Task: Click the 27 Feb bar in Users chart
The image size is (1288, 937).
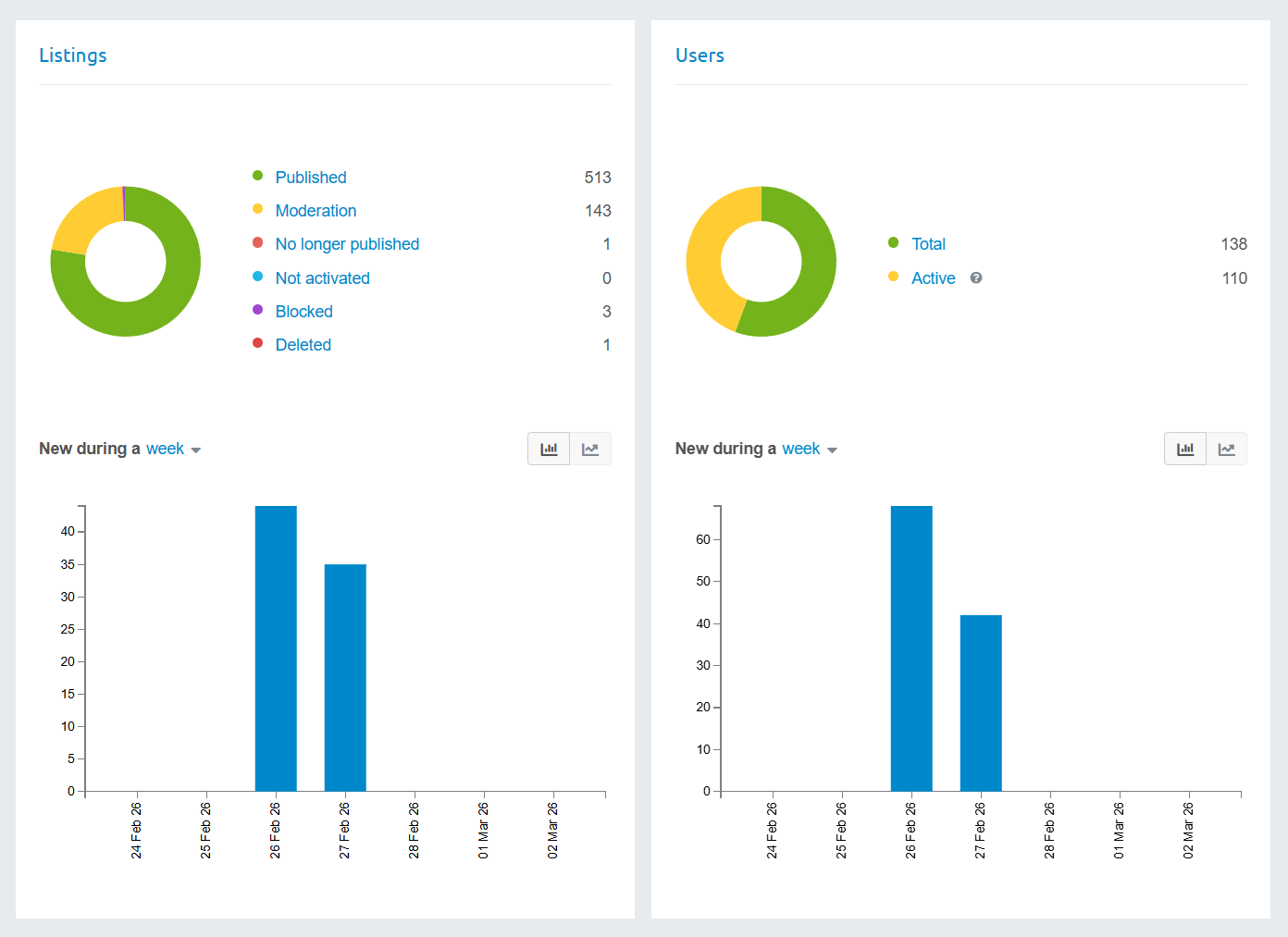Action: pyautogui.click(x=981, y=703)
